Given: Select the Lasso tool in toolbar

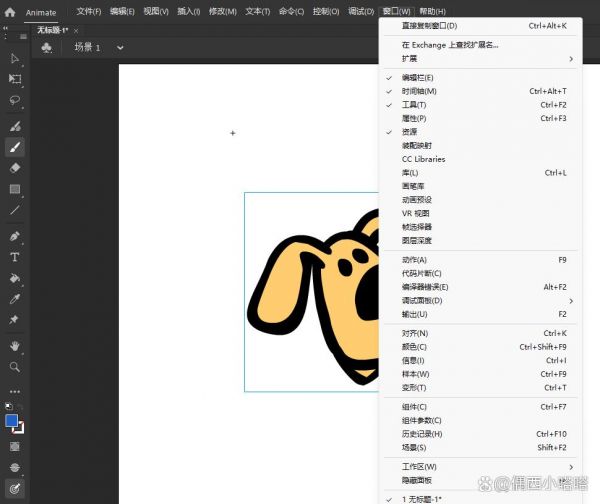Looking at the screenshot, I should (15, 100).
